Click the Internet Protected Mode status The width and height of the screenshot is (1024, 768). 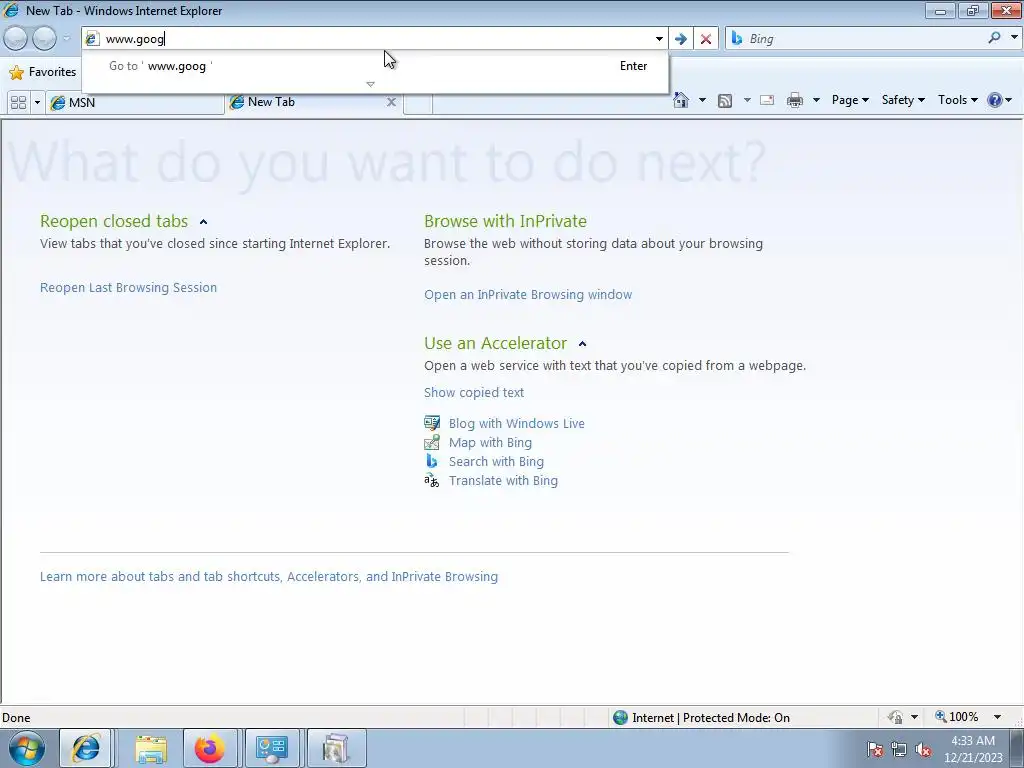[701, 718]
